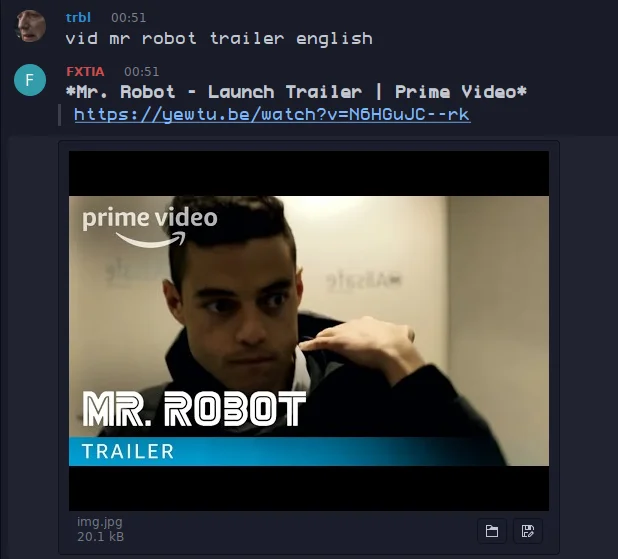Click the FXTIA username
Viewport: 618px width, 559px height.
click(85, 71)
